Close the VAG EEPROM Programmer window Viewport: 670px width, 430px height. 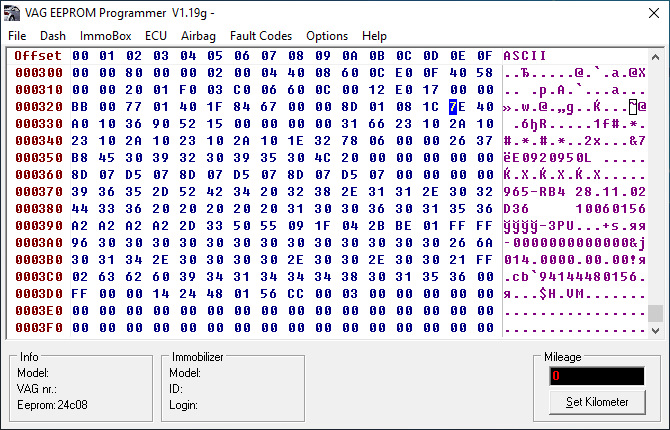(654, 13)
